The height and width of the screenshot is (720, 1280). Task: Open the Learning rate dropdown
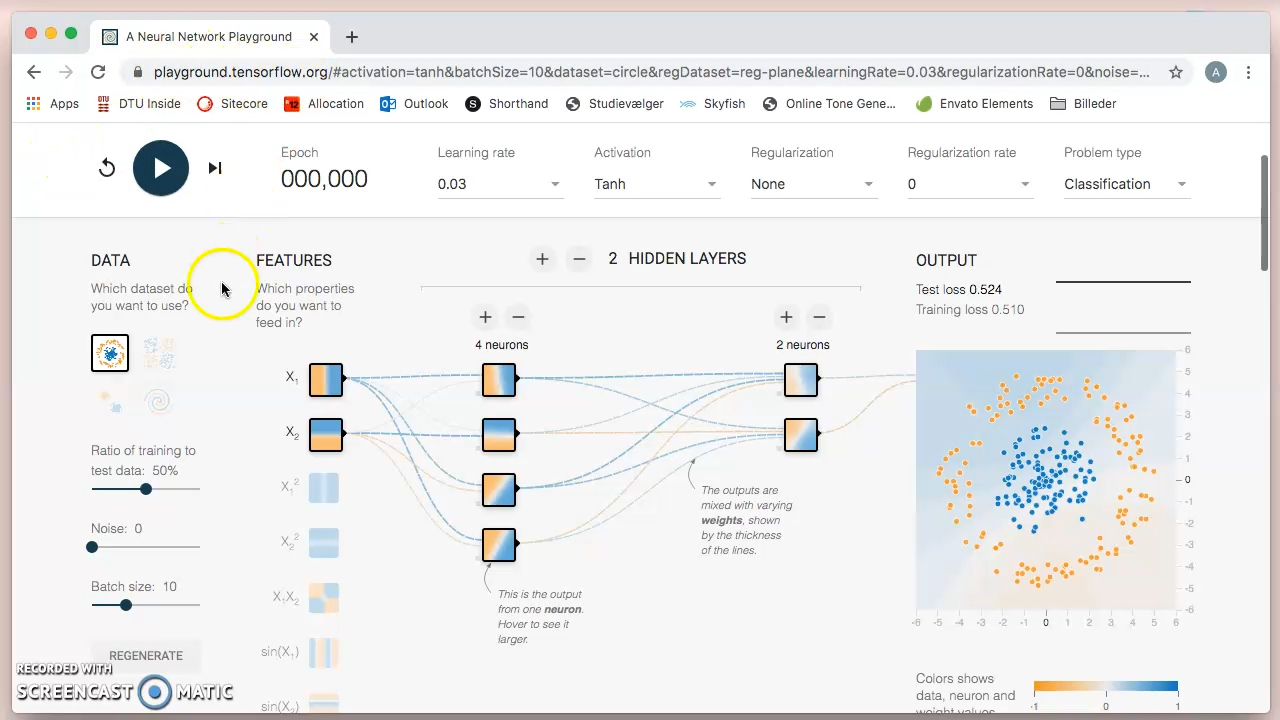(500, 184)
